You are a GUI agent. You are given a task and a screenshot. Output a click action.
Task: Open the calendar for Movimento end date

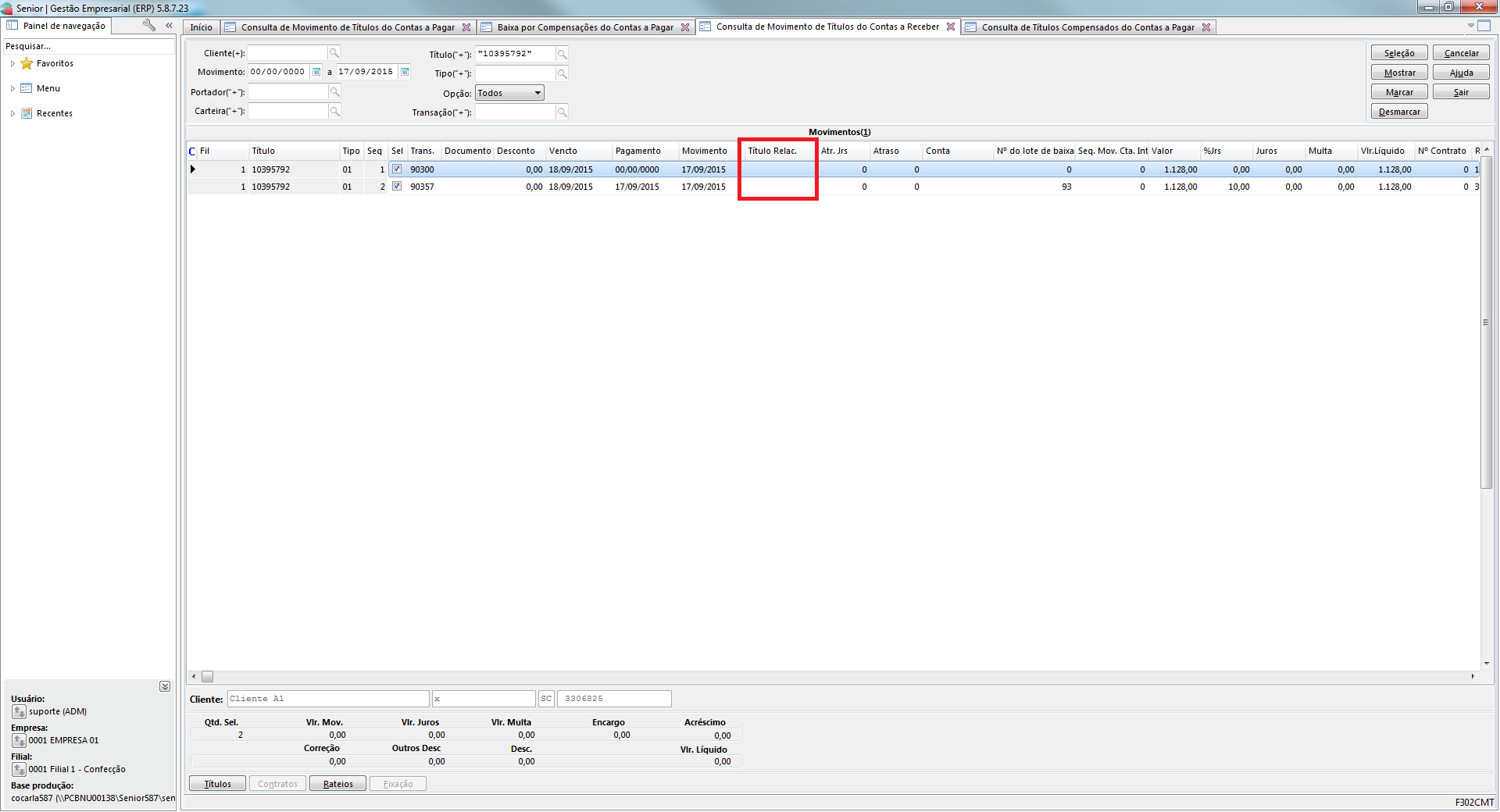click(405, 72)
